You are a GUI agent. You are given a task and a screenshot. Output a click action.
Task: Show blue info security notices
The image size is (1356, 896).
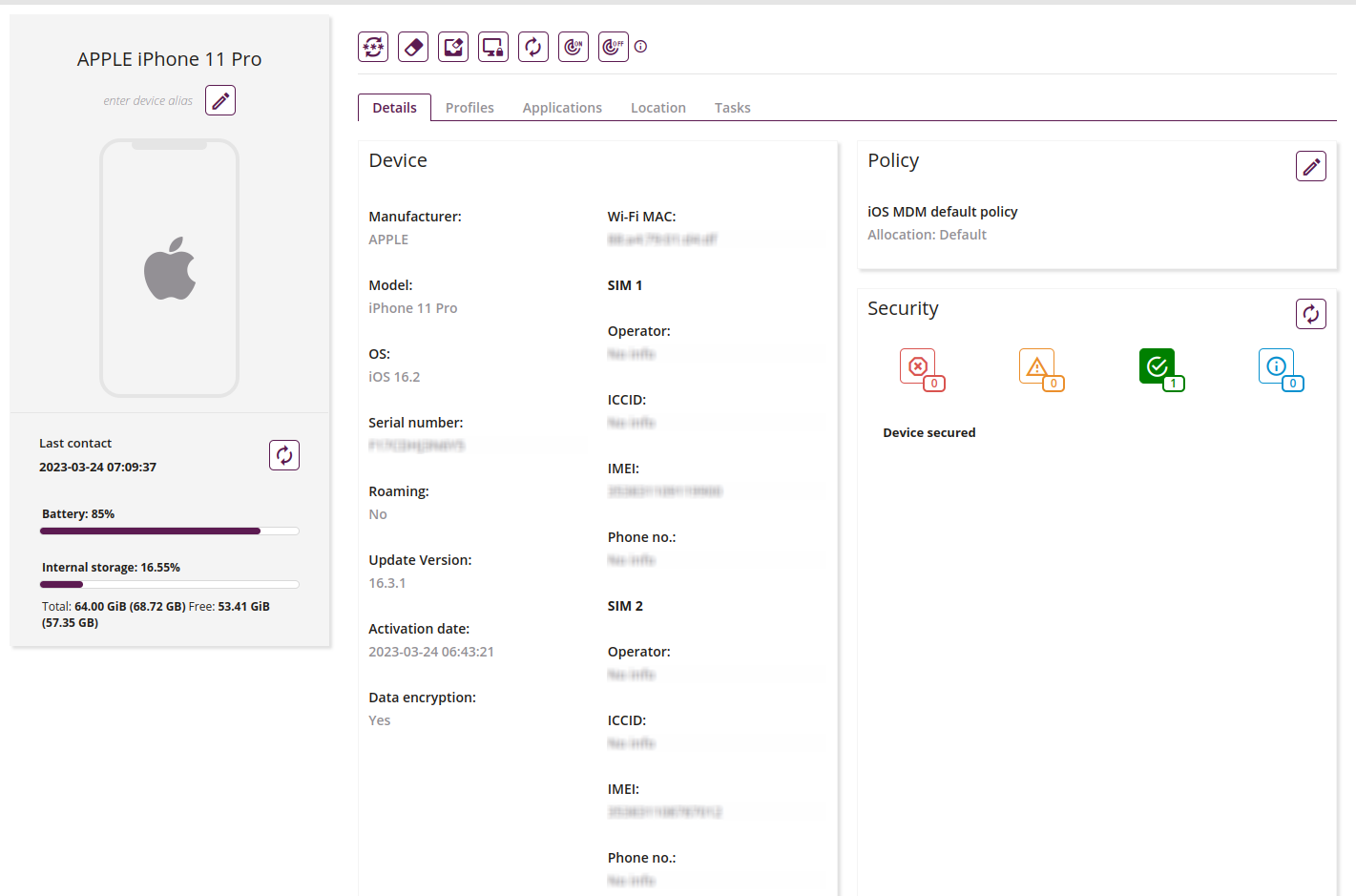tap(1281, 369)
